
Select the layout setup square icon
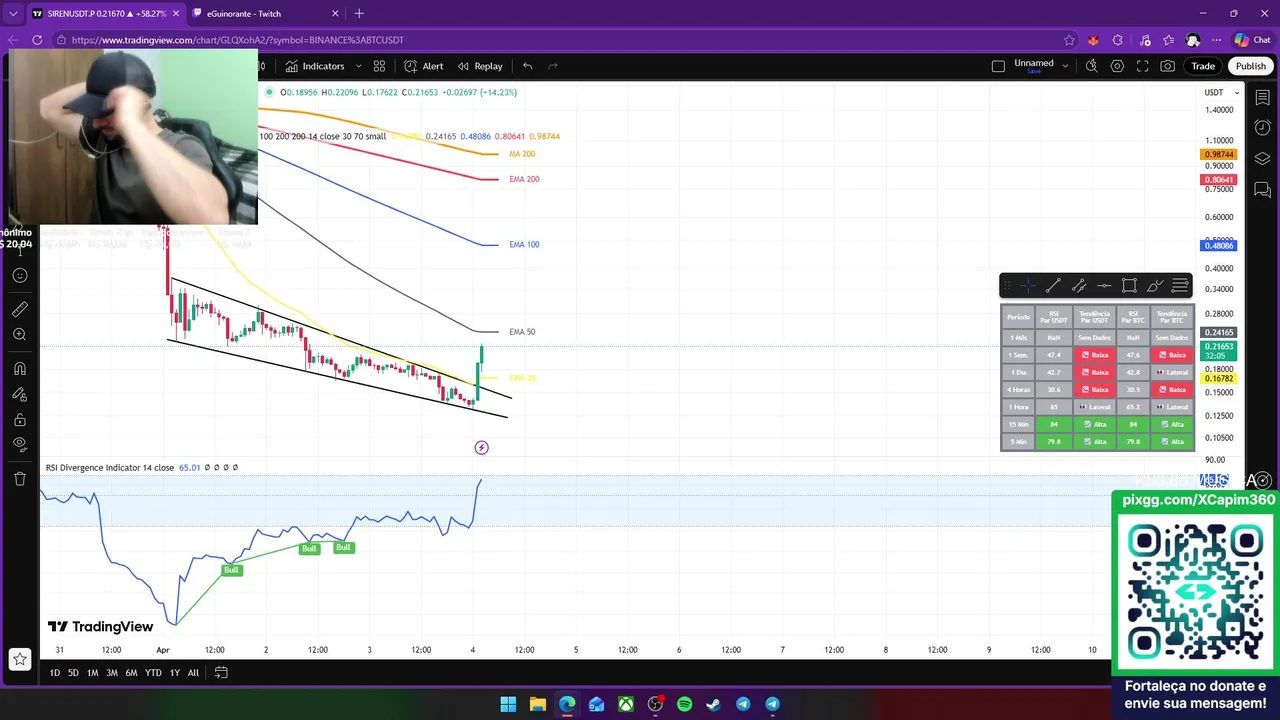(x=998, y=66)
